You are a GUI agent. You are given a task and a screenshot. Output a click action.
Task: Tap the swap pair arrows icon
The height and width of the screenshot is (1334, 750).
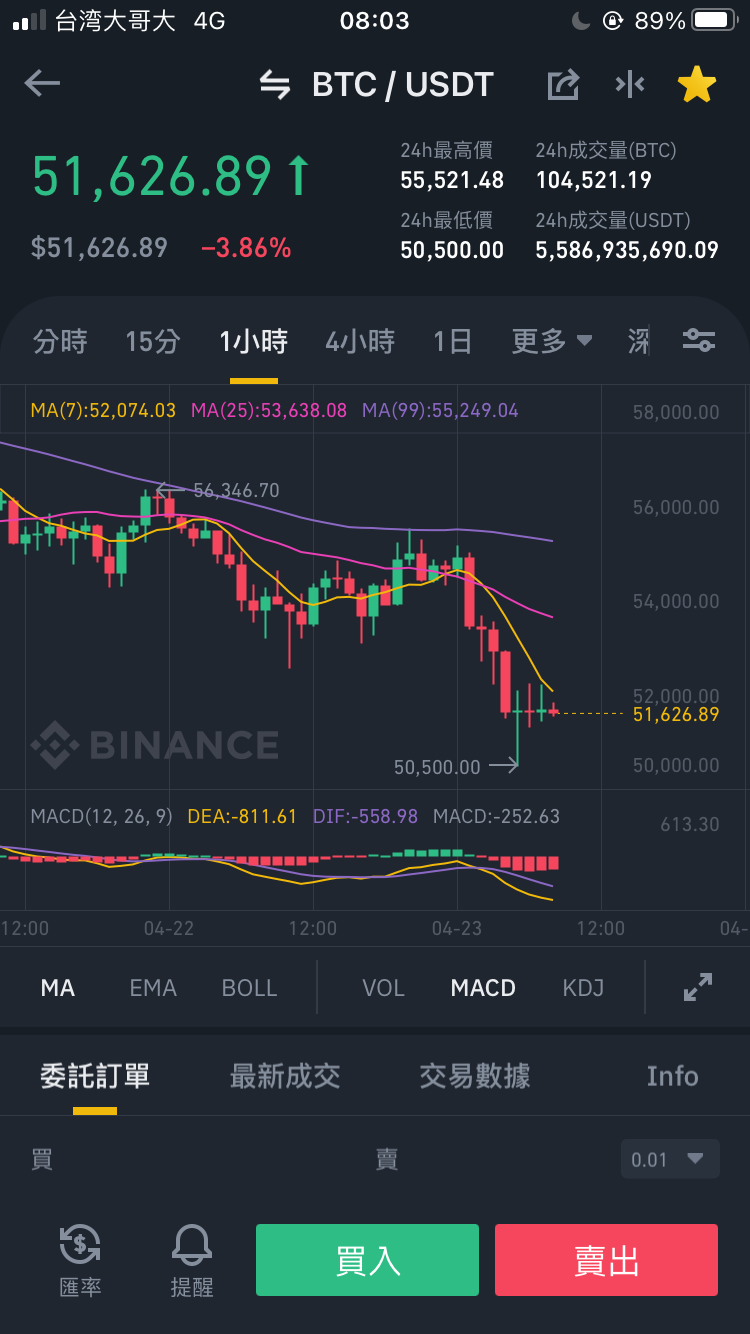[x=275, y=85]
